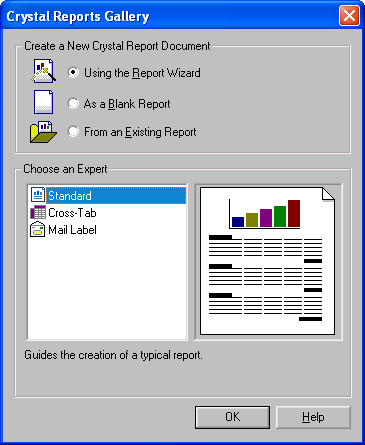Select the Standard expert entry
Screen dimensions: 365x445
point(116,195)
